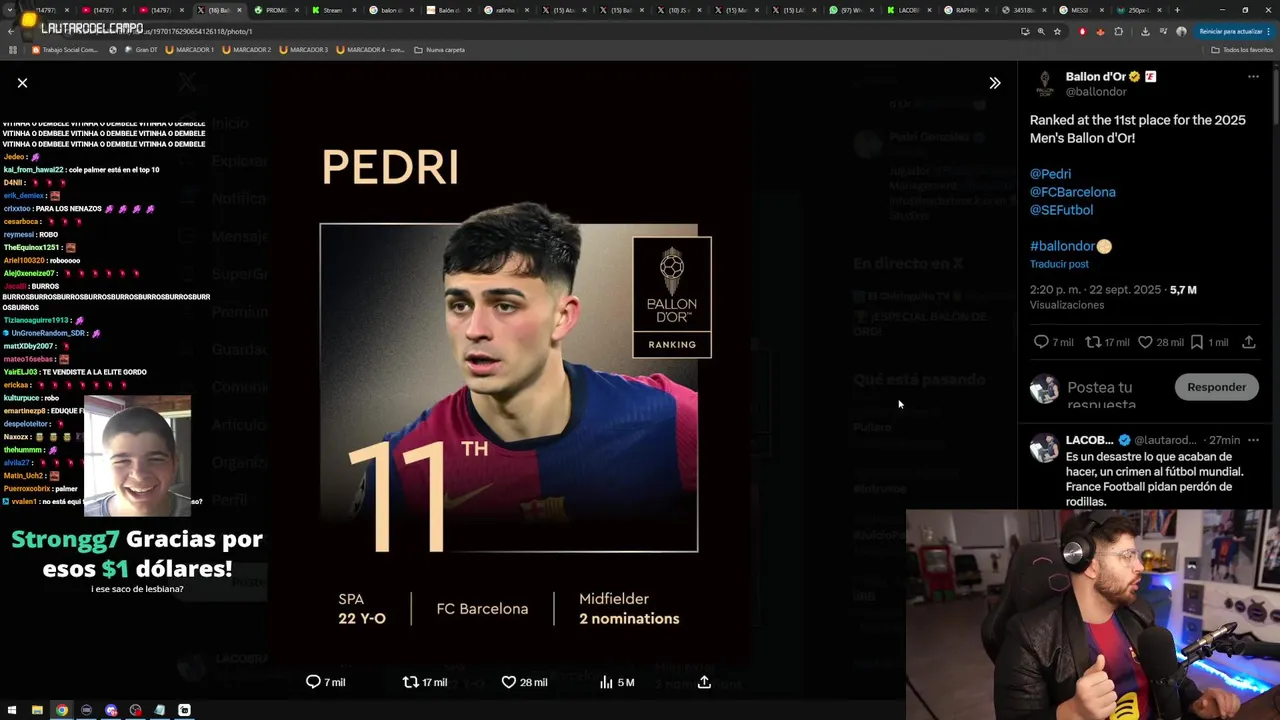The width and height of the screenshot is (1280, 720).
Task: Open the MARCADOR 1 bookmark
Action: pyautogui.click(x=190, y=50)
